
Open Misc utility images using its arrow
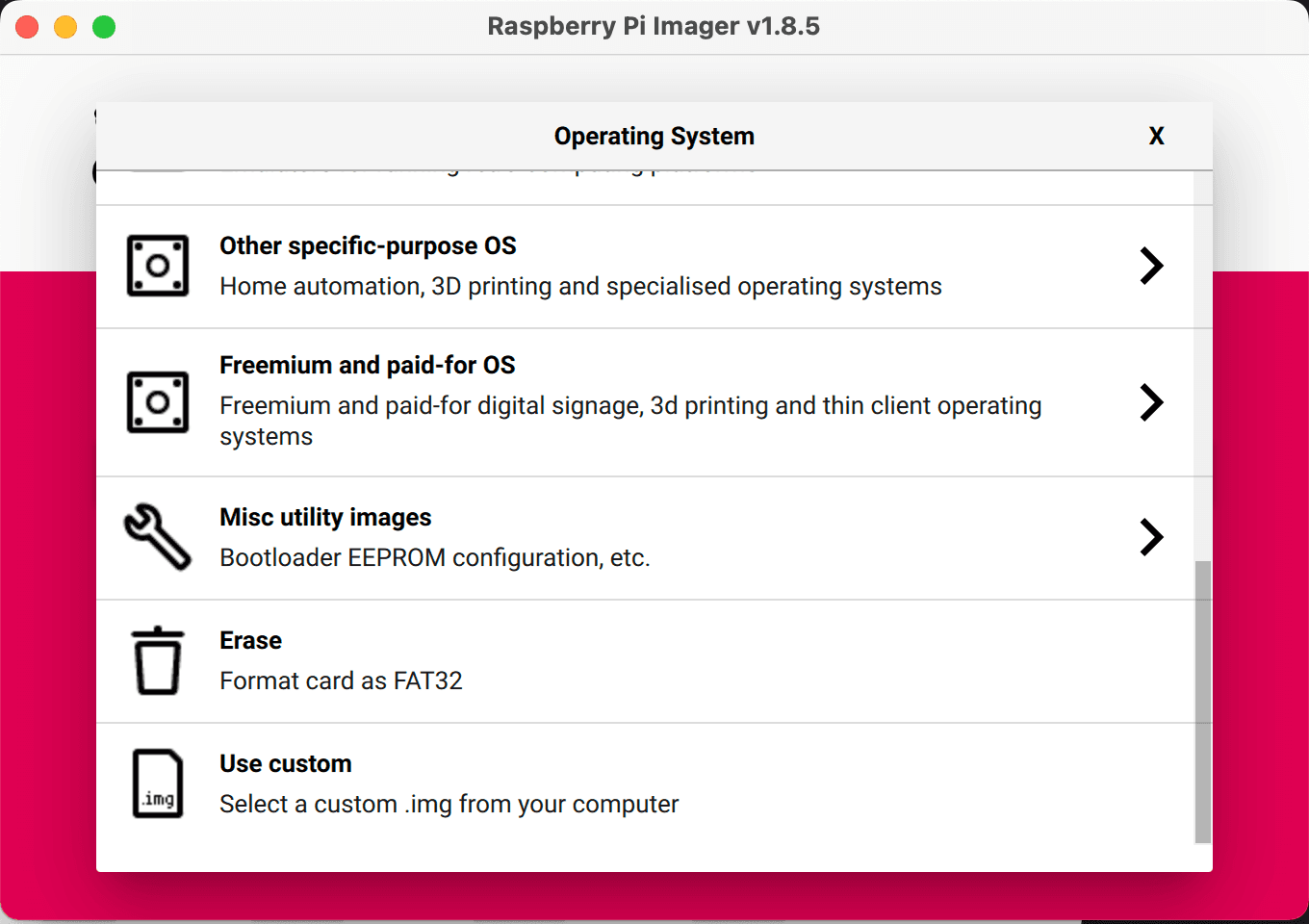pyautogui.click(x=1151, y=537)
